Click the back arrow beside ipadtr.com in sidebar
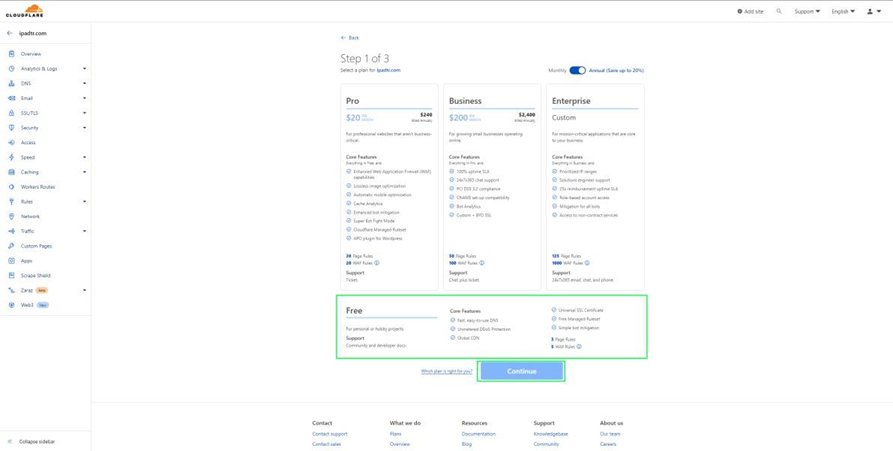 tap(9, 33)
